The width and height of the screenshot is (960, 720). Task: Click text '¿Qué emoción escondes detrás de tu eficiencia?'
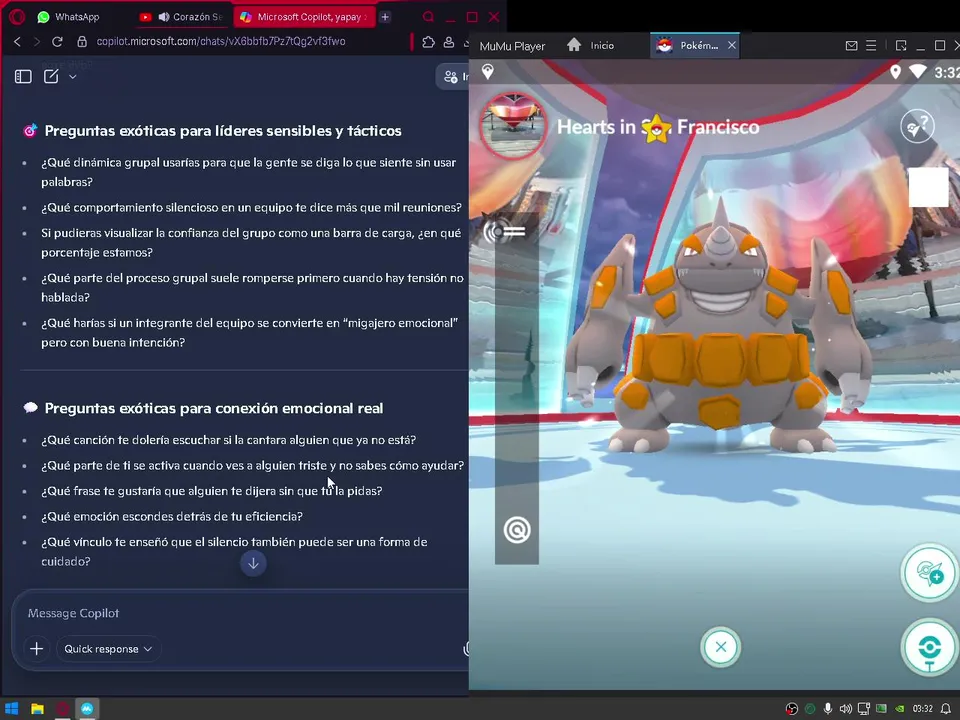coord(172,516)
